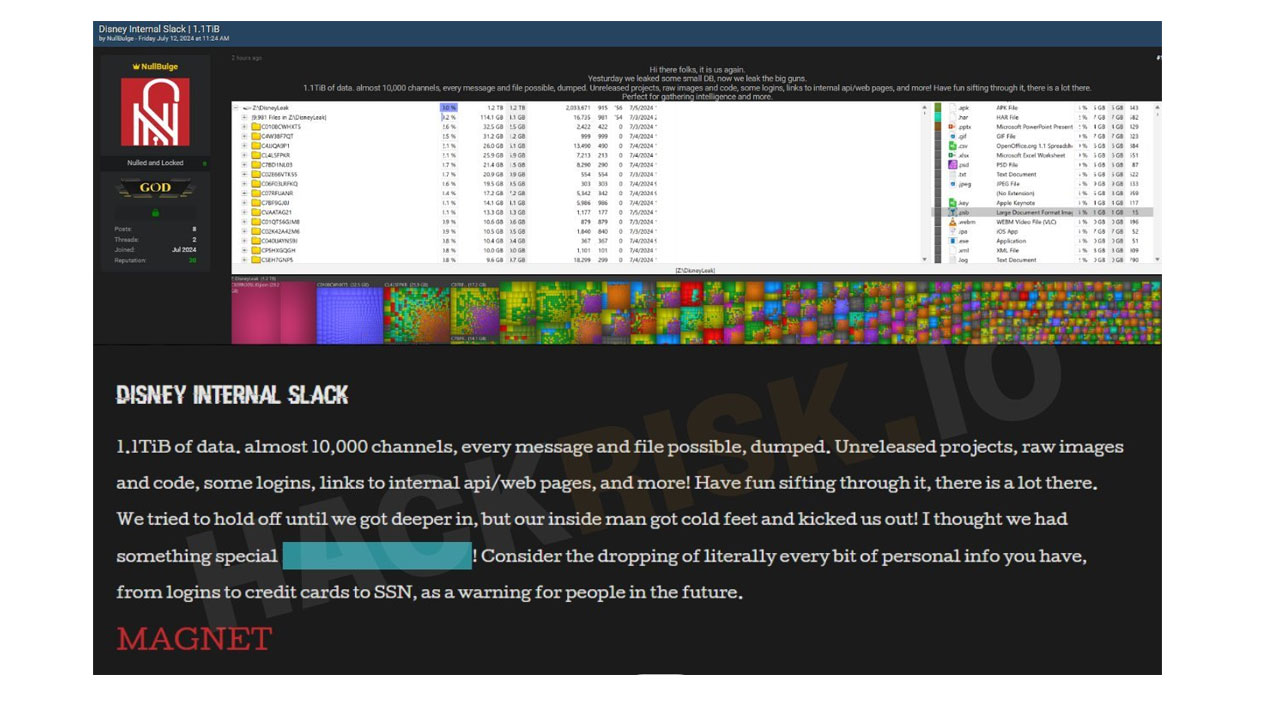
Task: Expand the C4W38F7QT folder (31.2 GB)
Action: tap(244, 136)
